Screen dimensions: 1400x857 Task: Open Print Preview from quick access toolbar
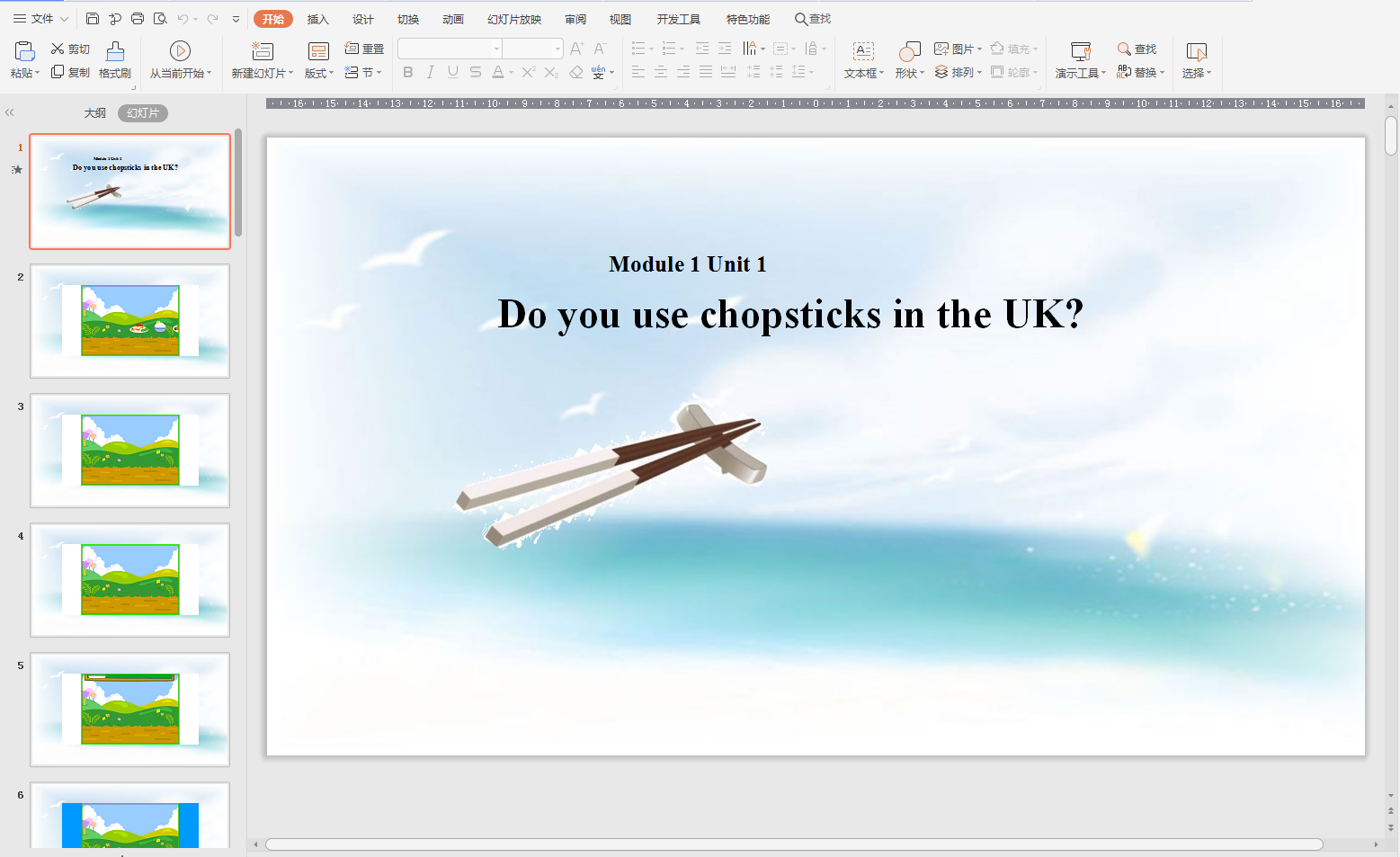[160, 19]
